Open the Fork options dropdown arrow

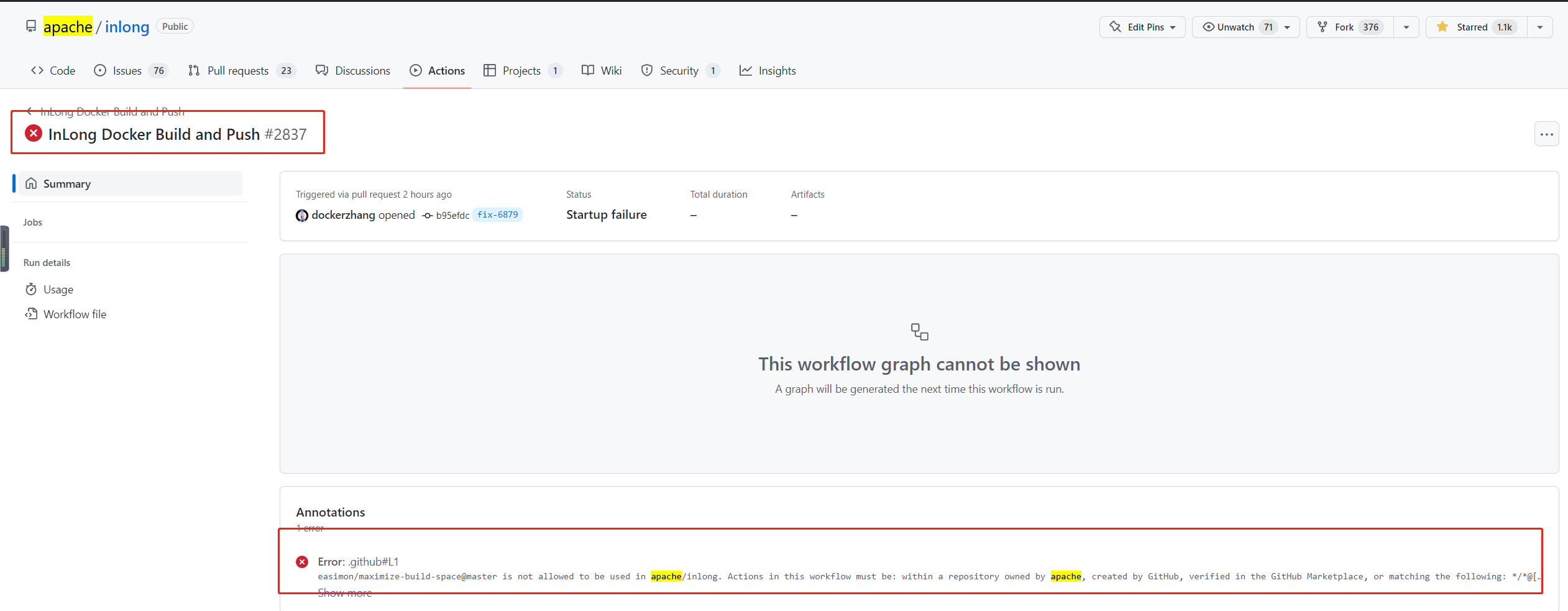tap(1406, 27)
